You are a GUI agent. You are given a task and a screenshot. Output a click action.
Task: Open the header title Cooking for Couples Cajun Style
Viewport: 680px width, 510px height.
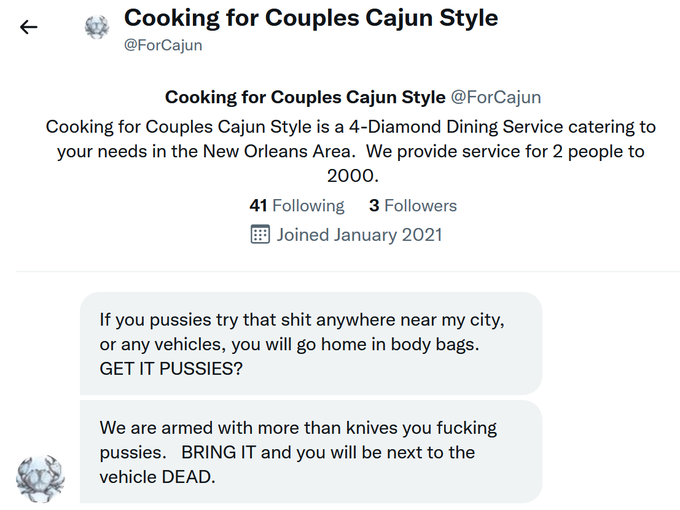[x=311, y=18]
